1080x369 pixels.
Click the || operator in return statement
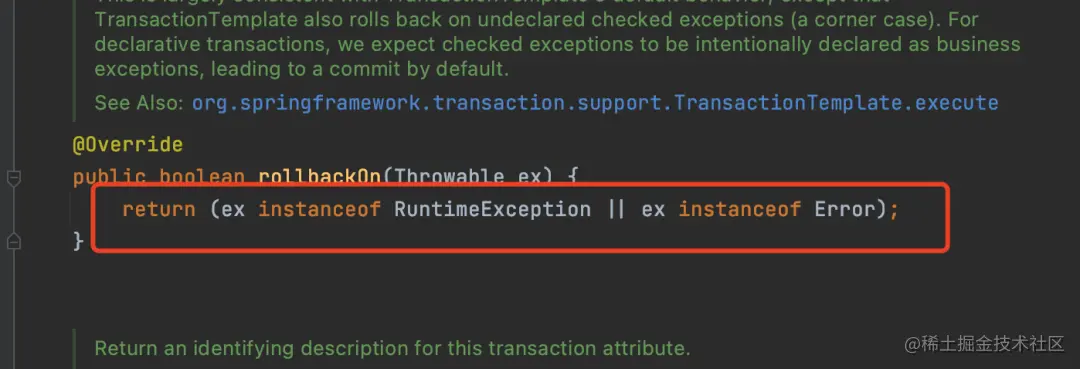pyautogui.click(x=616, y=209)
